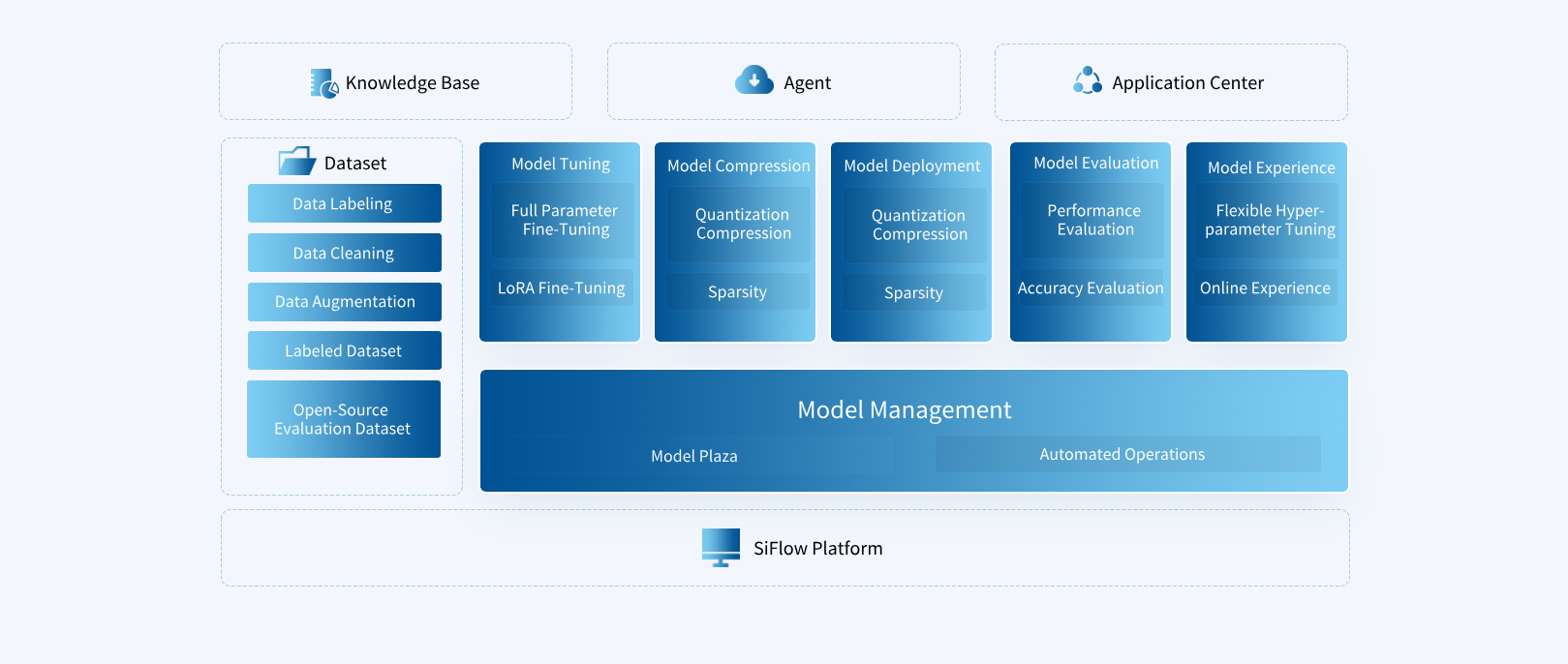
Task: Select the Data Labeling block
Action: (x=345, y=203)
